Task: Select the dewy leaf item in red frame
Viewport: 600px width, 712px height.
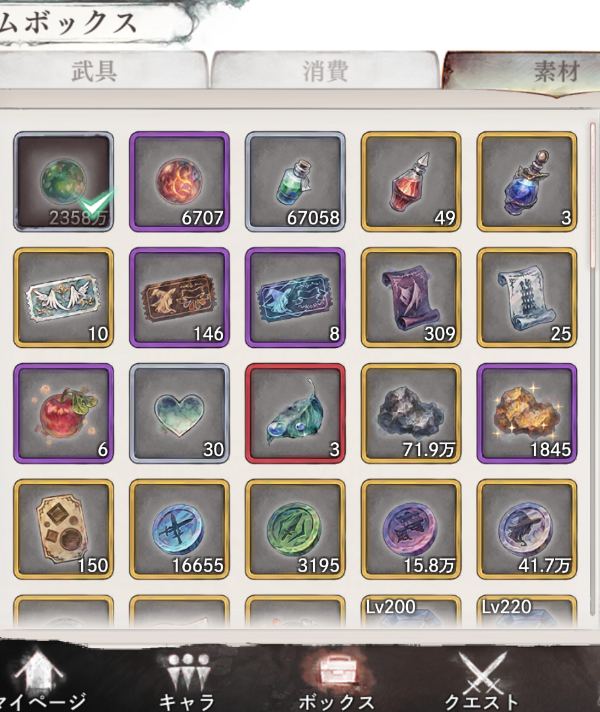Action: click(295, 413)
